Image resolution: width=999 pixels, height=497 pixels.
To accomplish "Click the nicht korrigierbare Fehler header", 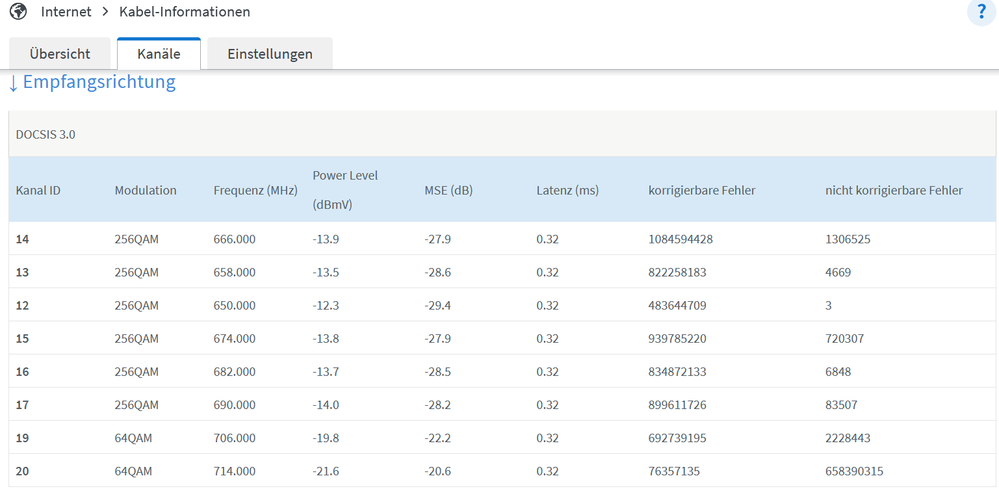I will 893,190.
